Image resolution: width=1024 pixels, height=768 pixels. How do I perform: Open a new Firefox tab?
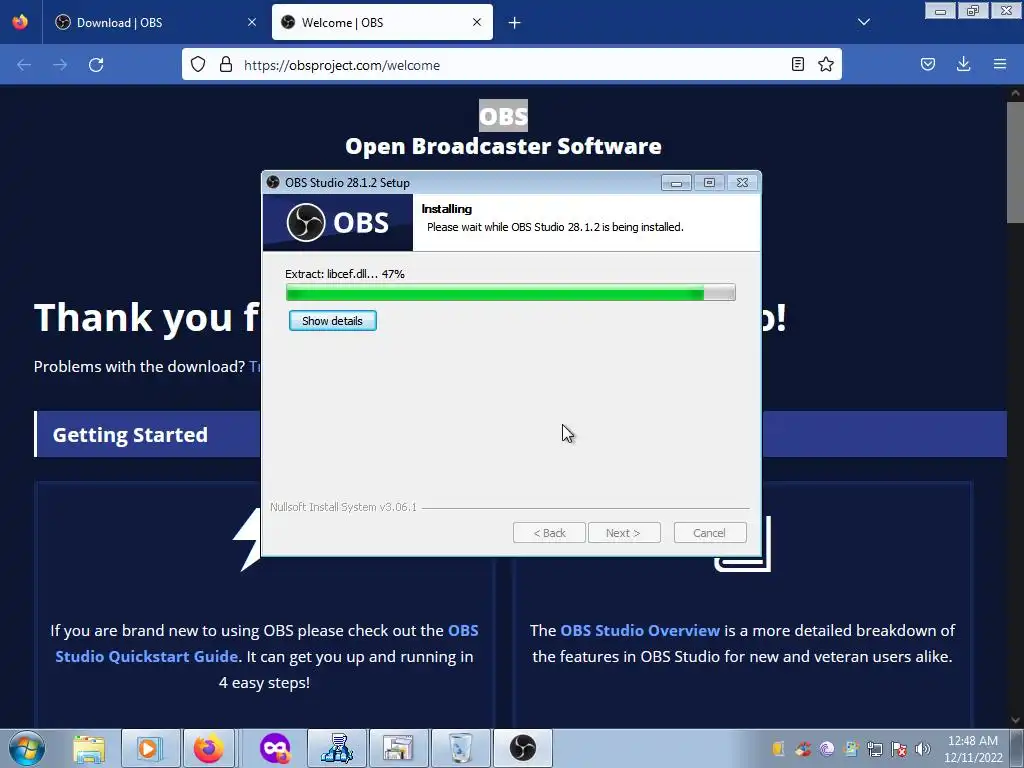[515, 23]
